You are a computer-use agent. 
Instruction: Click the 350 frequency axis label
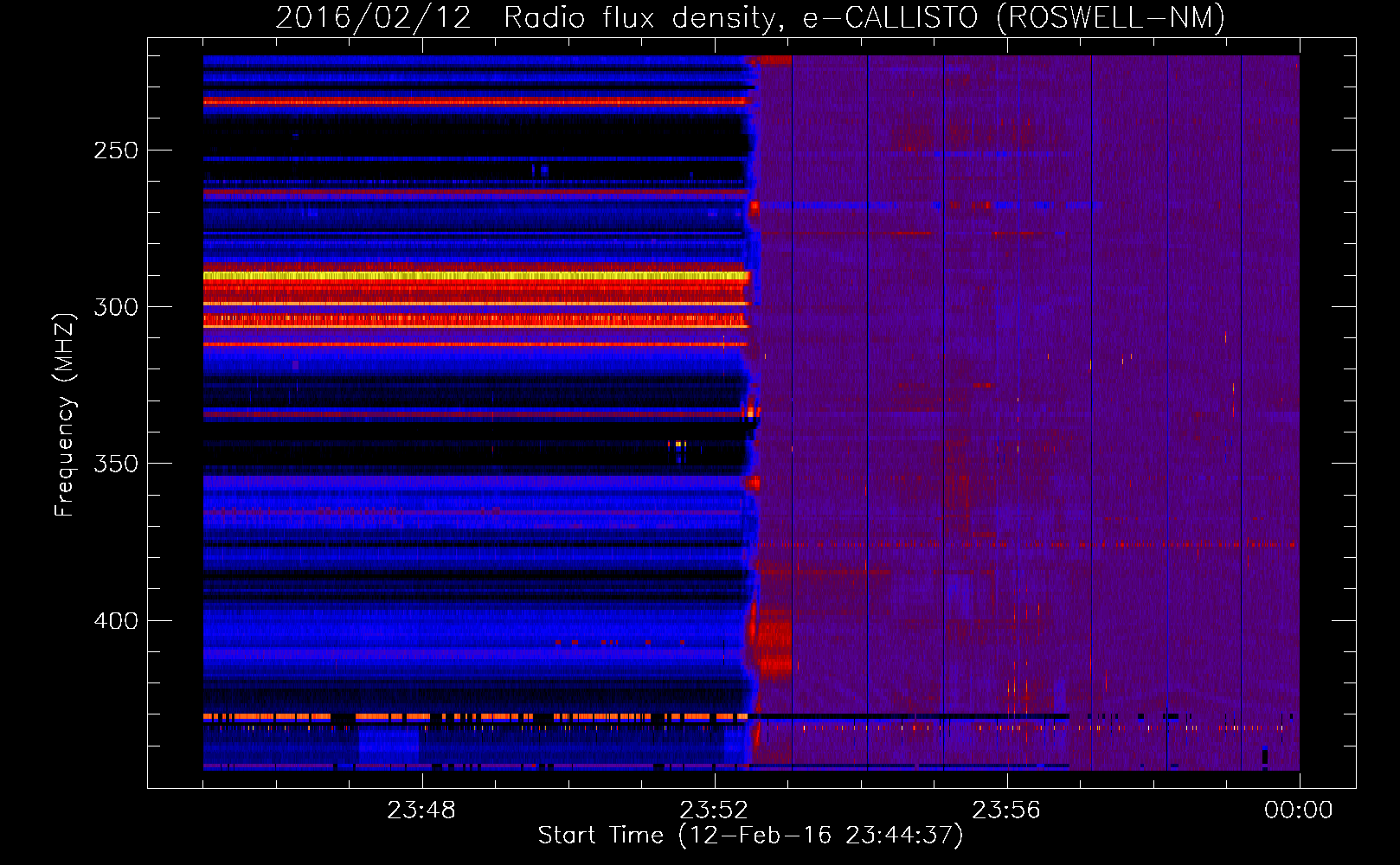coord(116,464)
